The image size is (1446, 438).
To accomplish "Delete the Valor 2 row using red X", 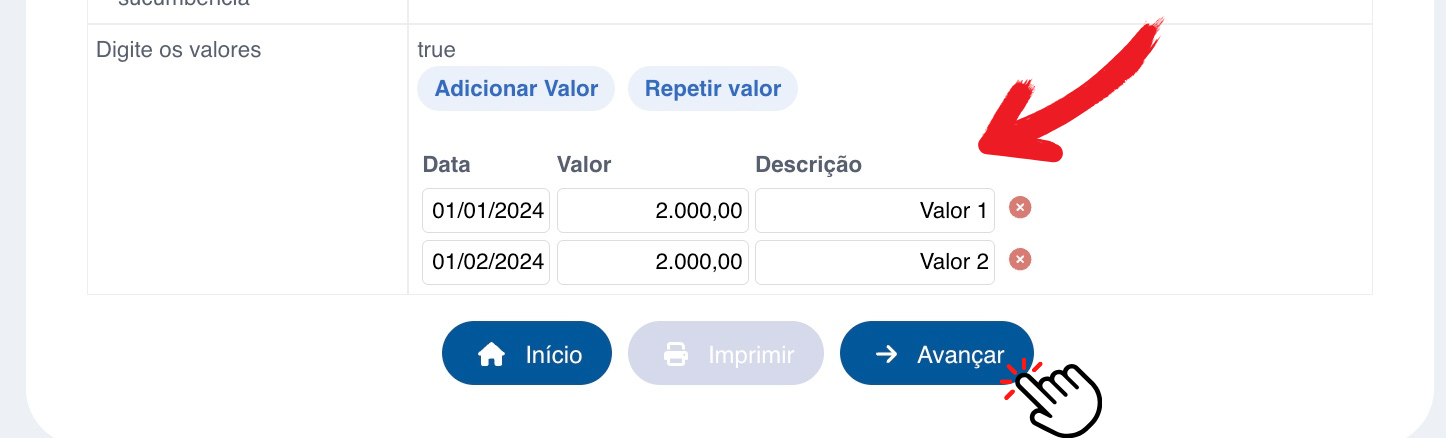I will click(x=1019, y=260).
